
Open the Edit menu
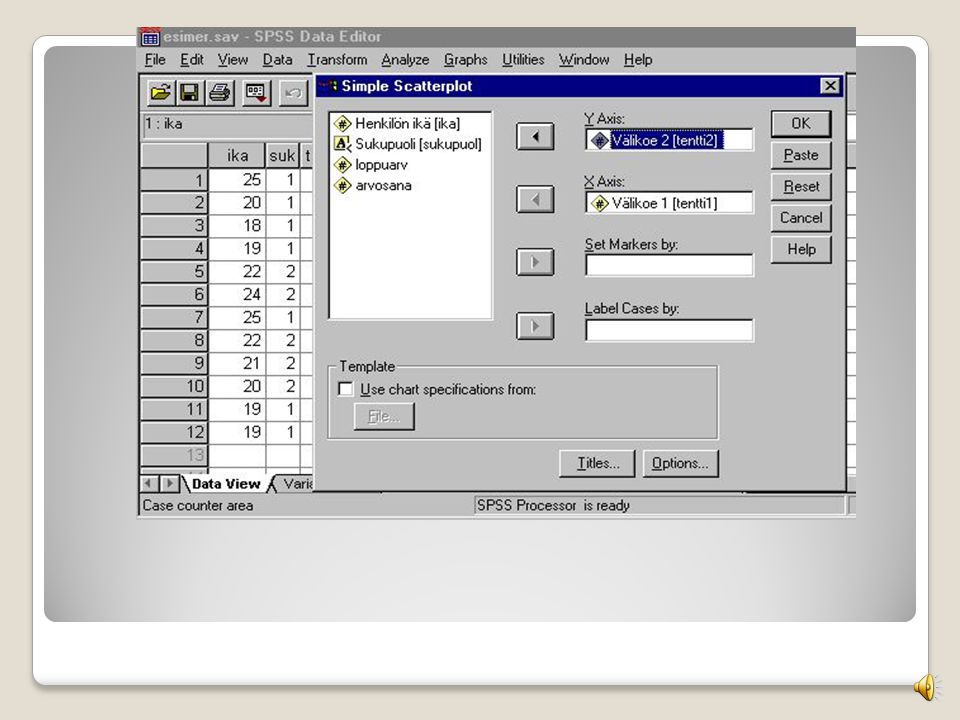pos(192,59)
